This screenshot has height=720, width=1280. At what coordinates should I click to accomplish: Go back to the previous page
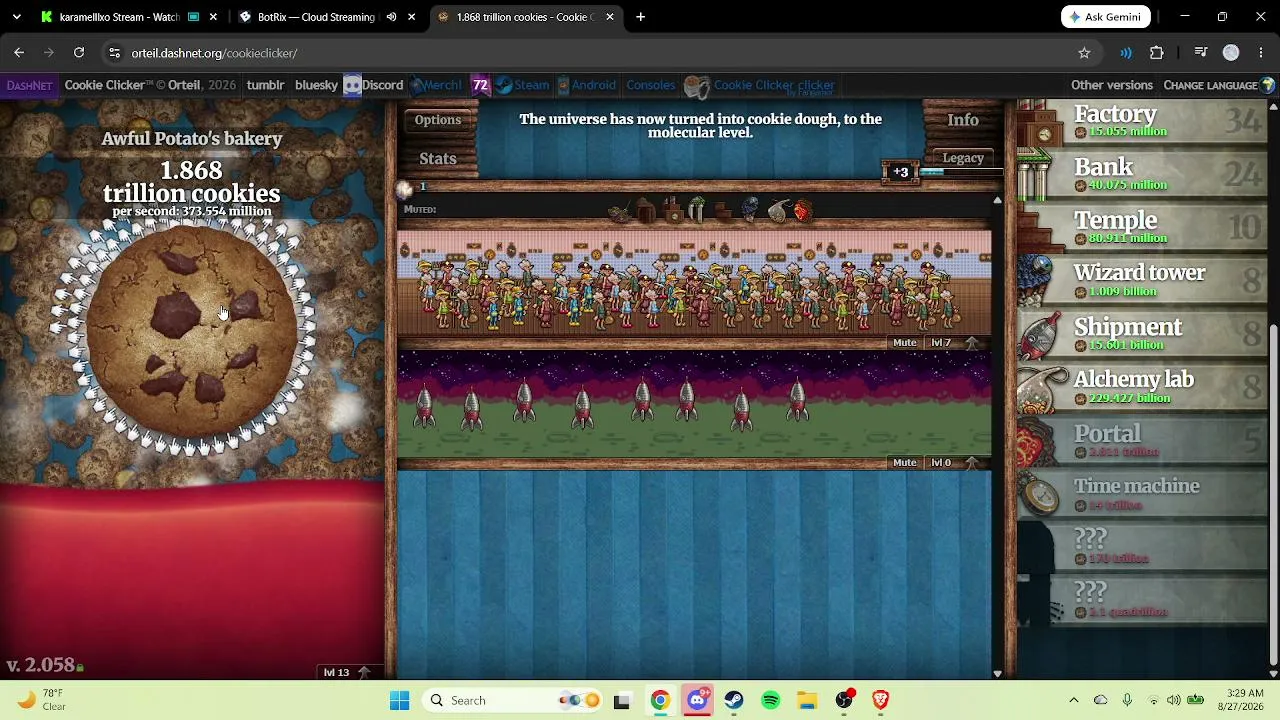[19, 53]
